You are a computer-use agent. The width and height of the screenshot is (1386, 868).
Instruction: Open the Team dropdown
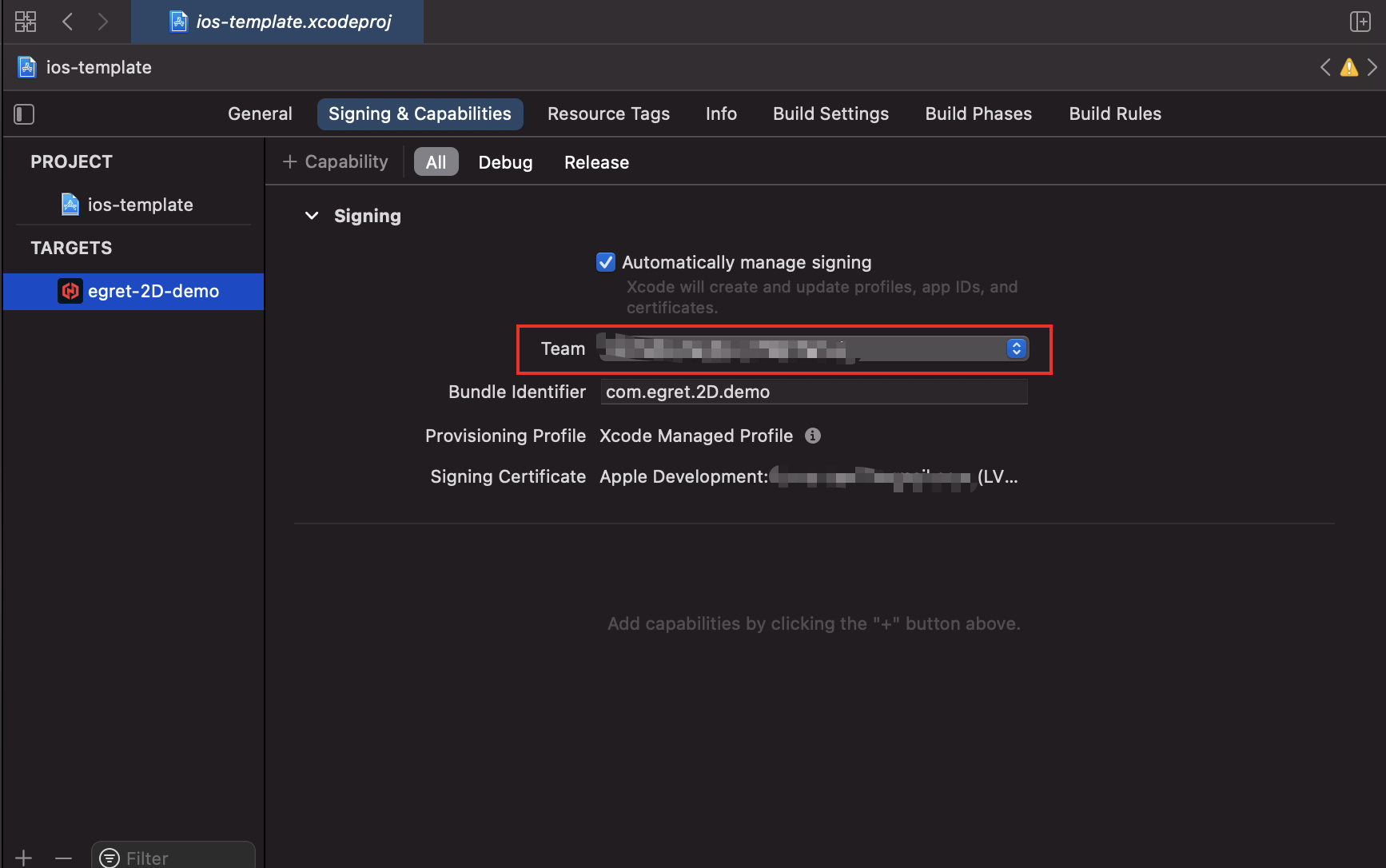point(813,348)
